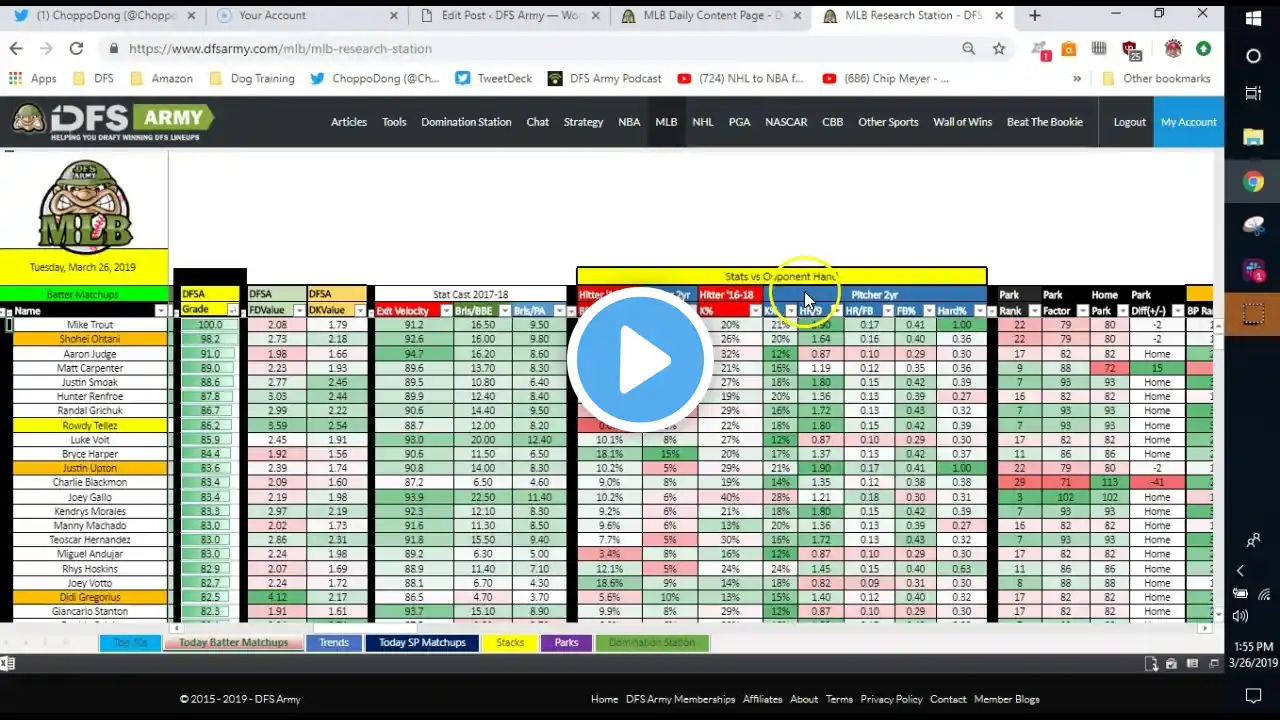Viewport: 1280px width, 720px height.
Task: Open a new browser tab
Action: pos(1035,15)
